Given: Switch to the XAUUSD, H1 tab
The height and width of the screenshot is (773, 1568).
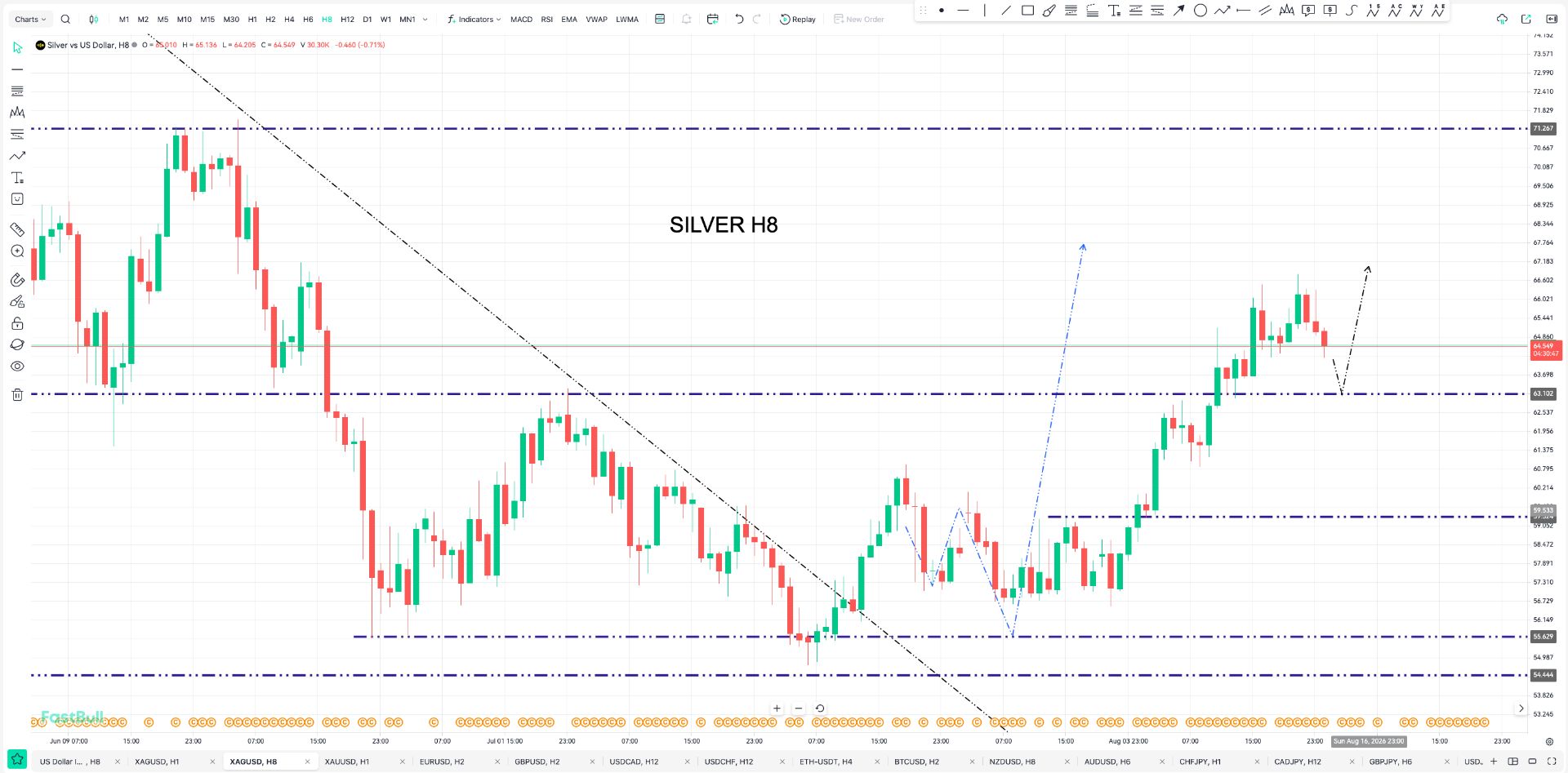Looking at the screenshot, I should 347,762.
